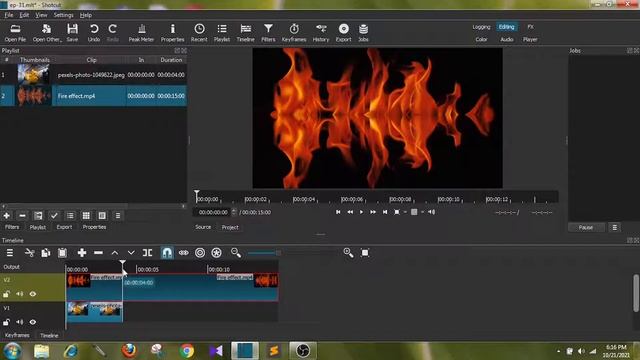Switch player to Project tab
Screen dimensions: 640x360
(x=230, y=227)
